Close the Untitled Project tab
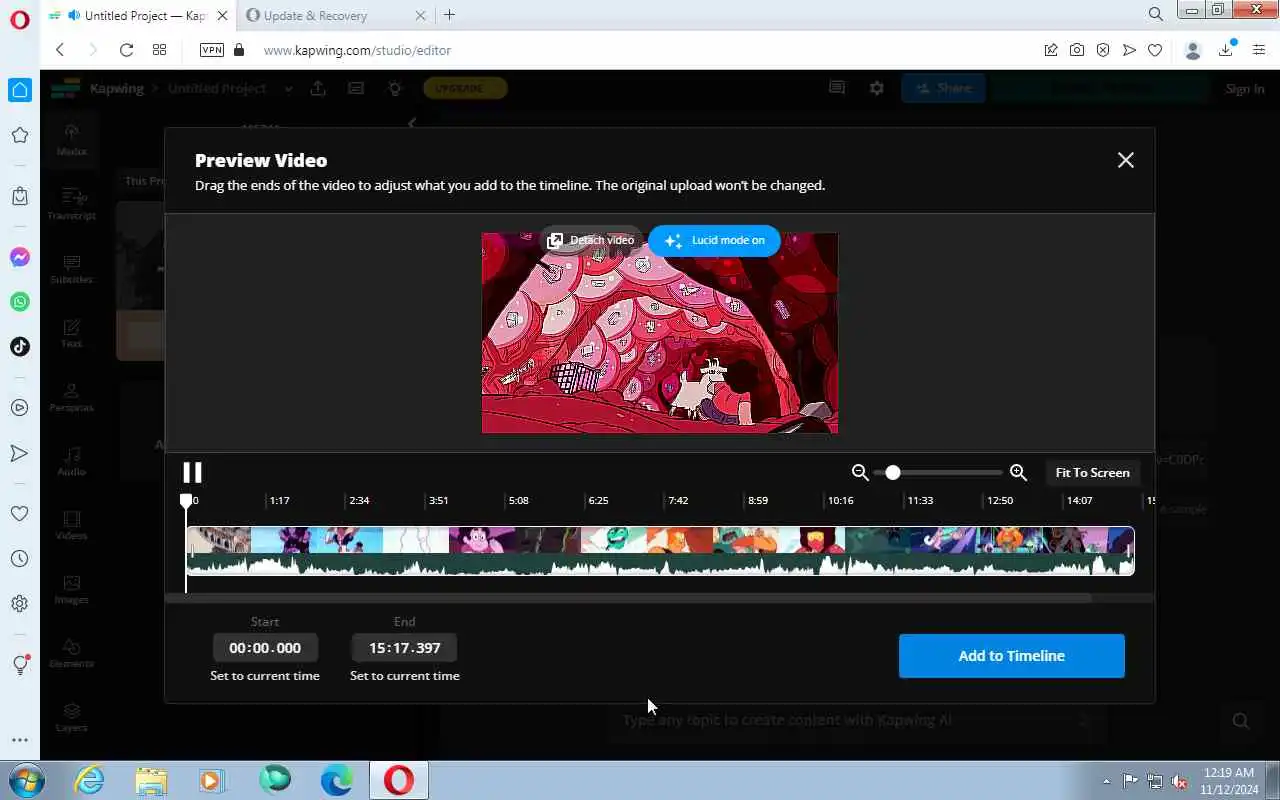1280x800 pixels. (223, 15)
